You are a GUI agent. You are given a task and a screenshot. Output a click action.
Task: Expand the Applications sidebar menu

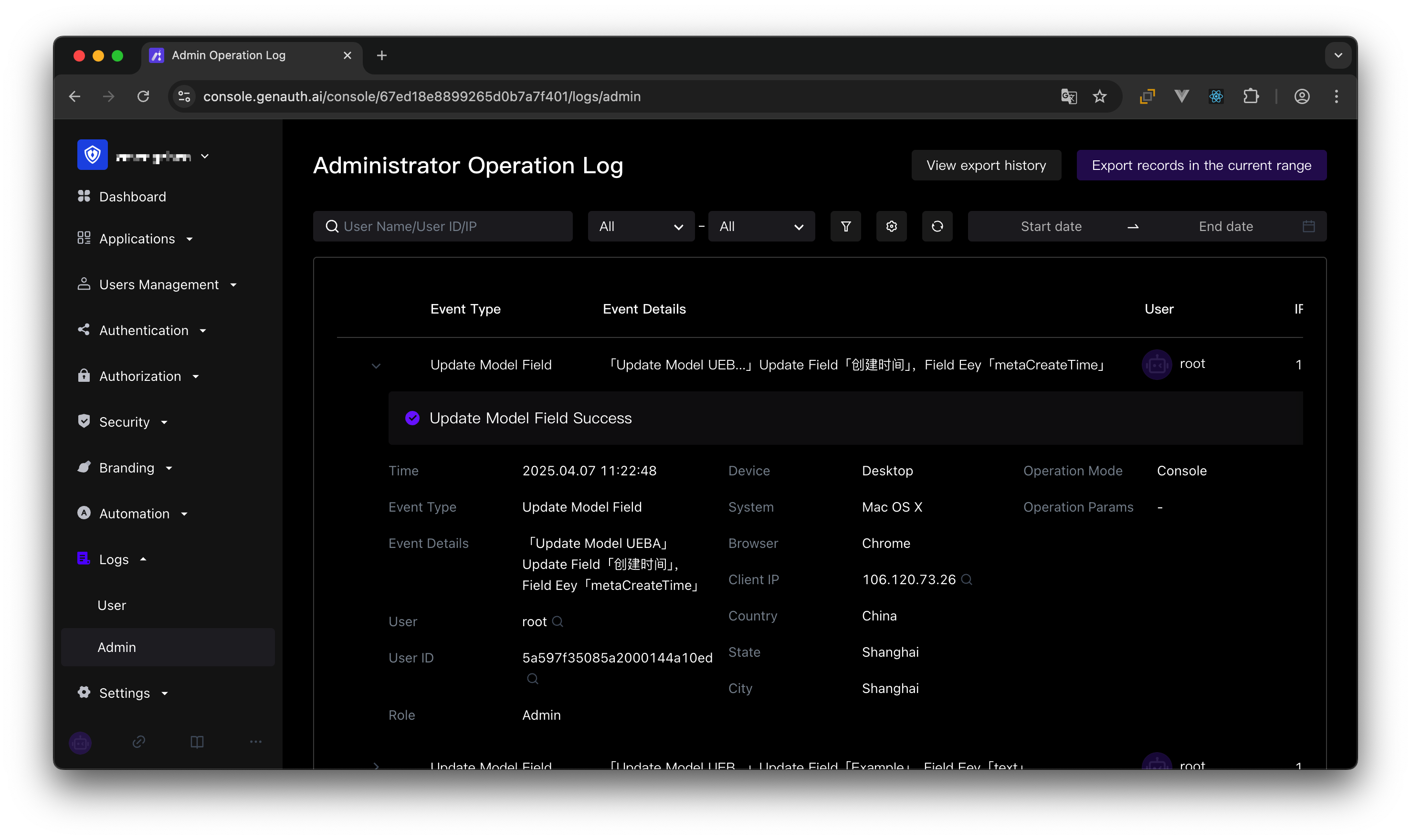tap(136, 239)
